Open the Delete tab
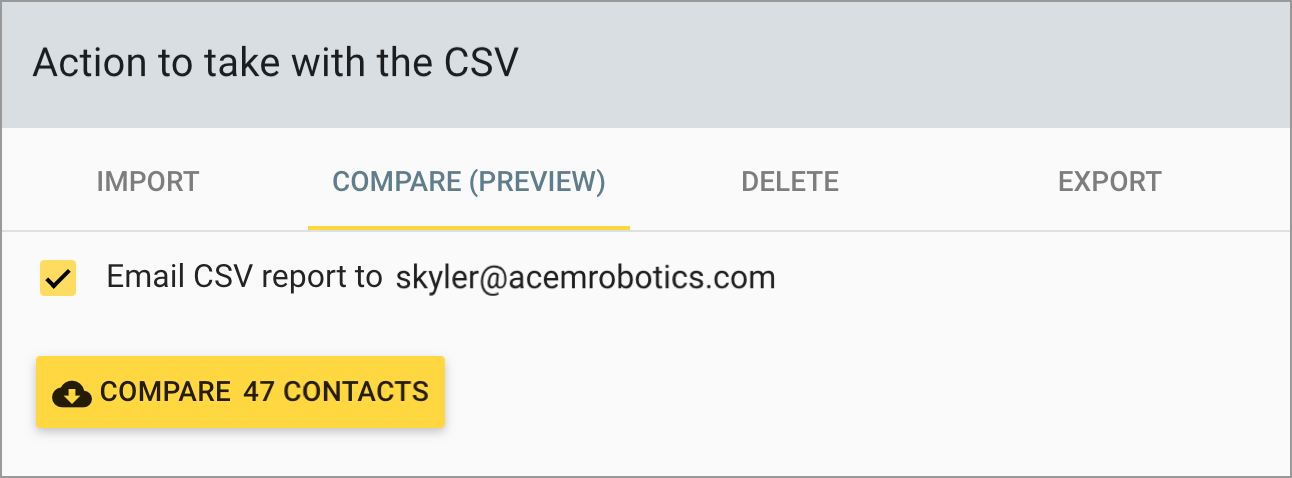The height and width of the screenshot is (478, 1292). (789, 182)
